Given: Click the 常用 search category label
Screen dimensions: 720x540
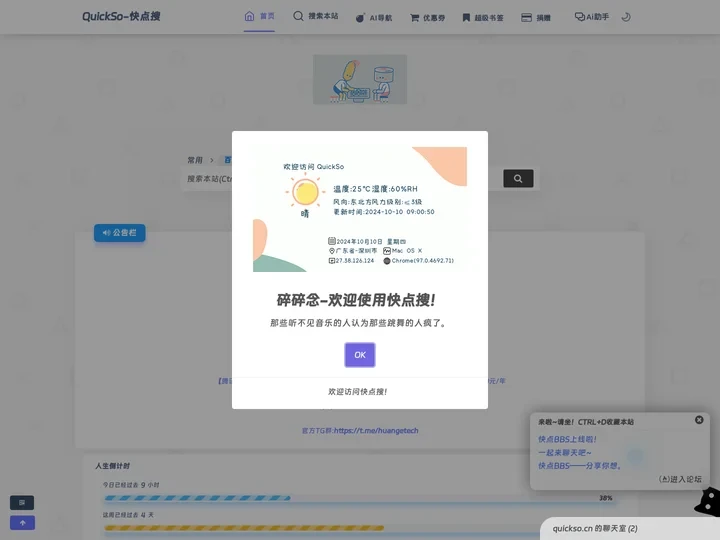Looking at the screenshot, I should [195, 160].
